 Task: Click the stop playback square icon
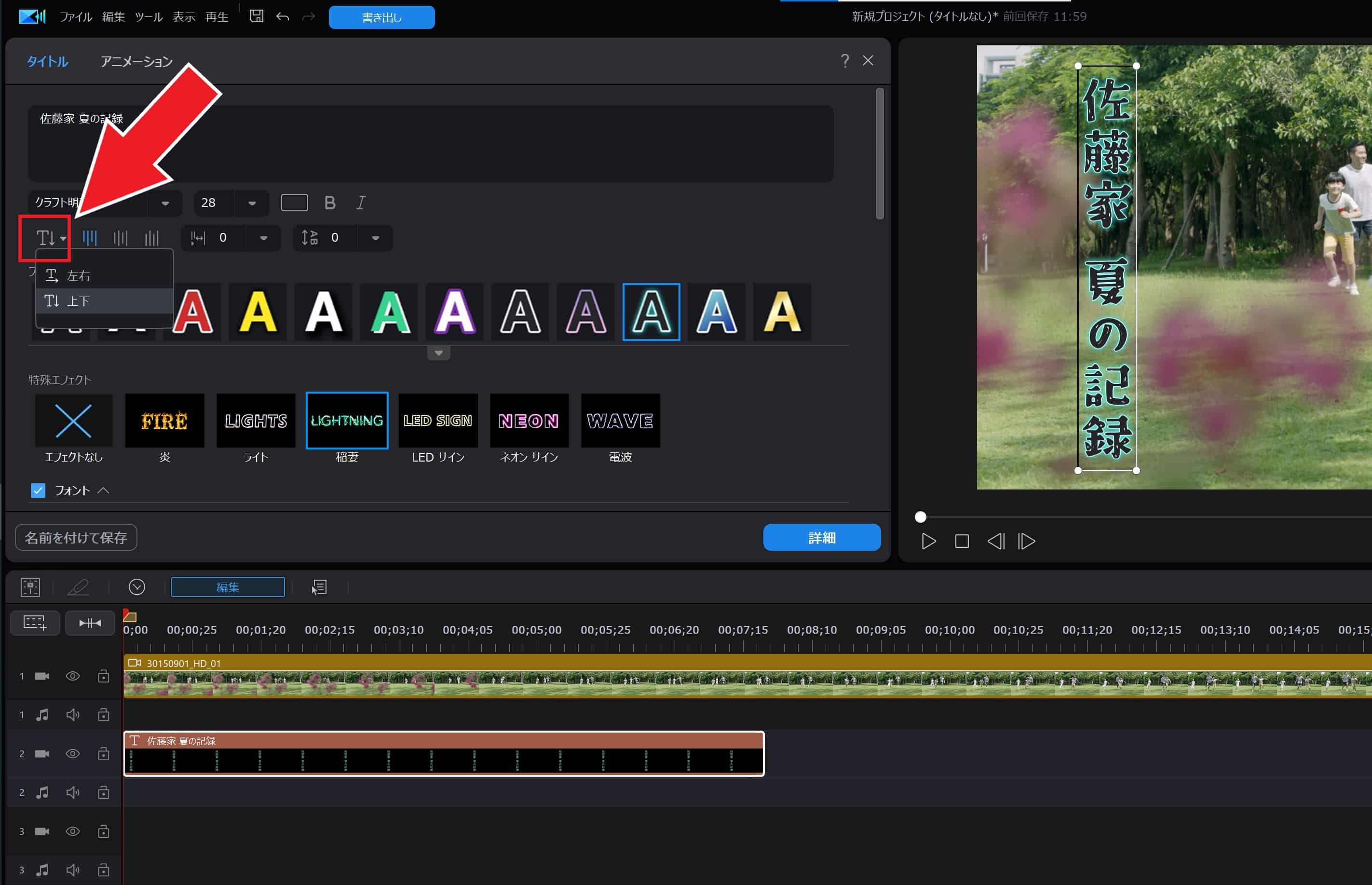coord(961,541)
